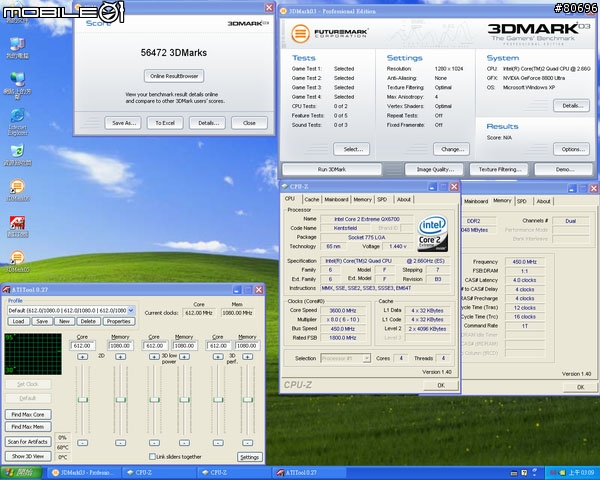Click minus below 3D low power Core slider
Screen dimensions: 600x480
[x=154, y=443]
